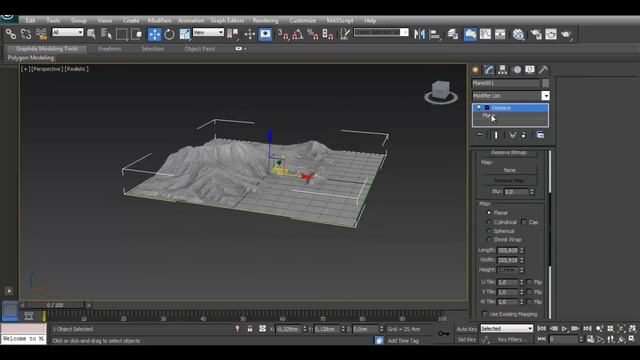This screenshot has width=640, height=360.
Task: Expand the Displace modifier sub-objects
Action: coord(487,108)
